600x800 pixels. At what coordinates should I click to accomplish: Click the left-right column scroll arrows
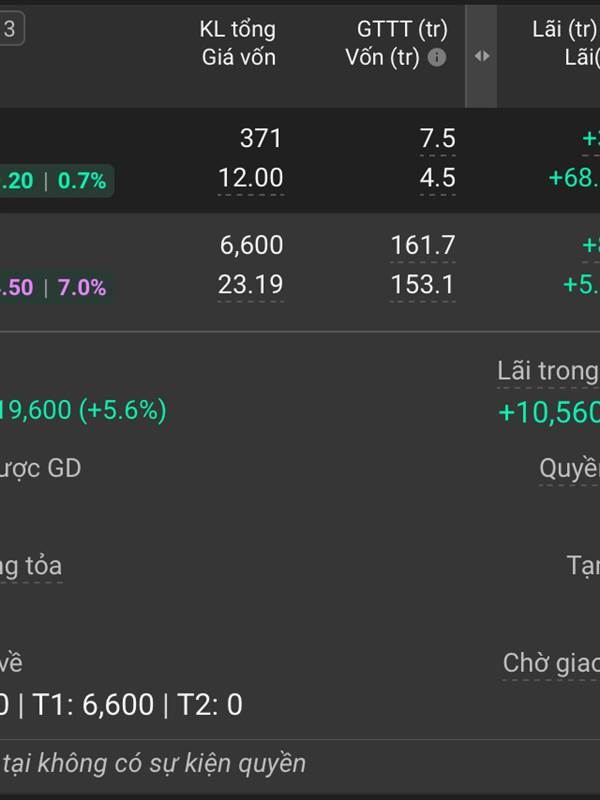point(482,56)
